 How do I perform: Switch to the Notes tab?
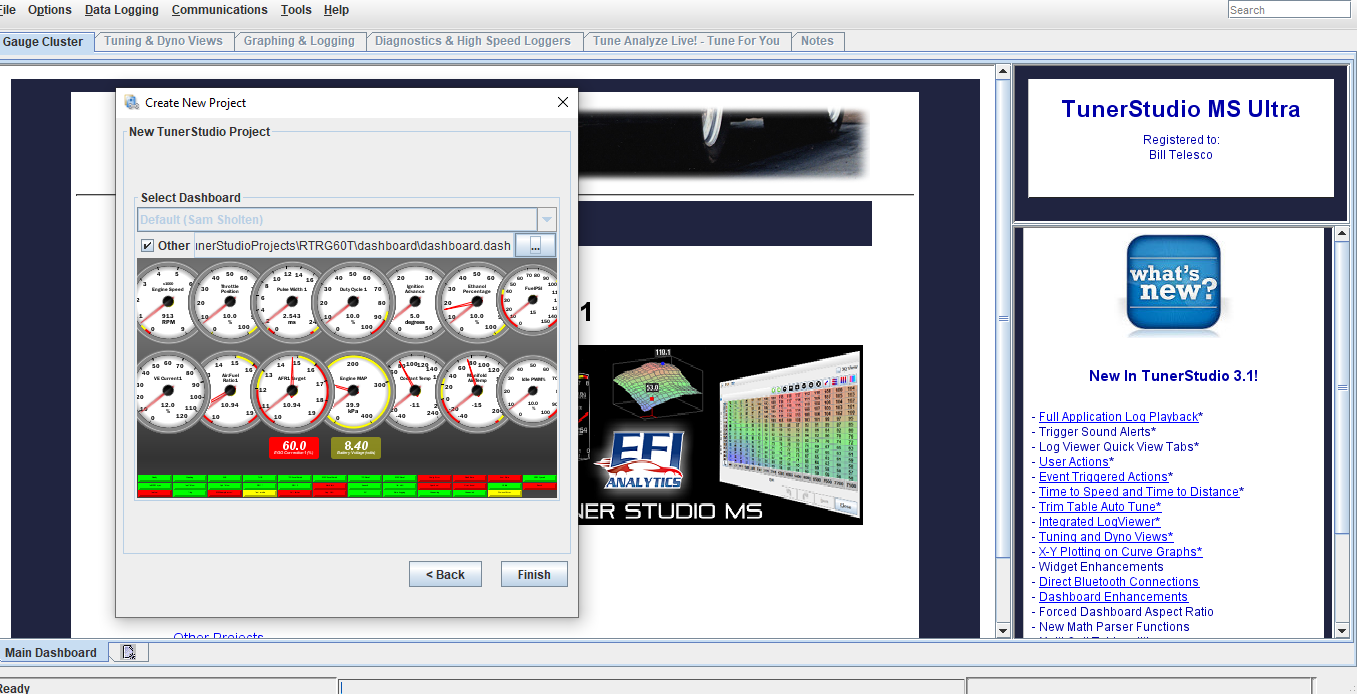tap(817, 41)
